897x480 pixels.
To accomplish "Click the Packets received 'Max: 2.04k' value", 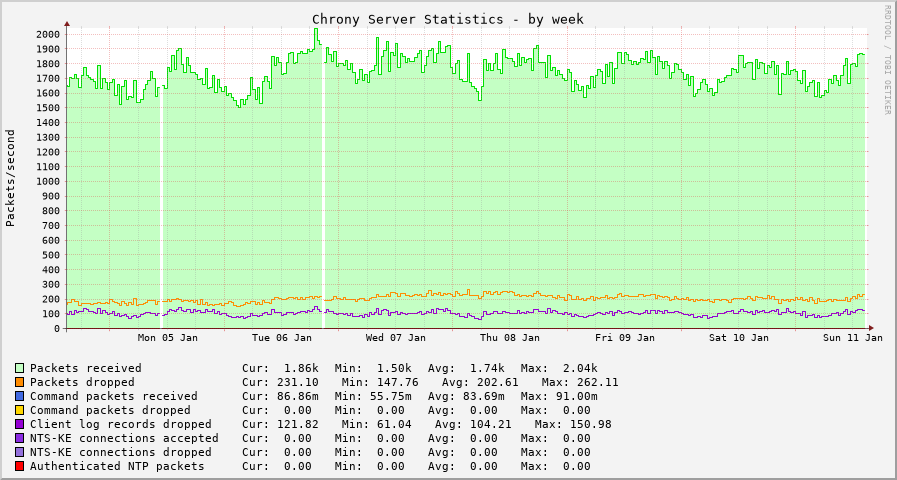I will click(x=559, y=368).
